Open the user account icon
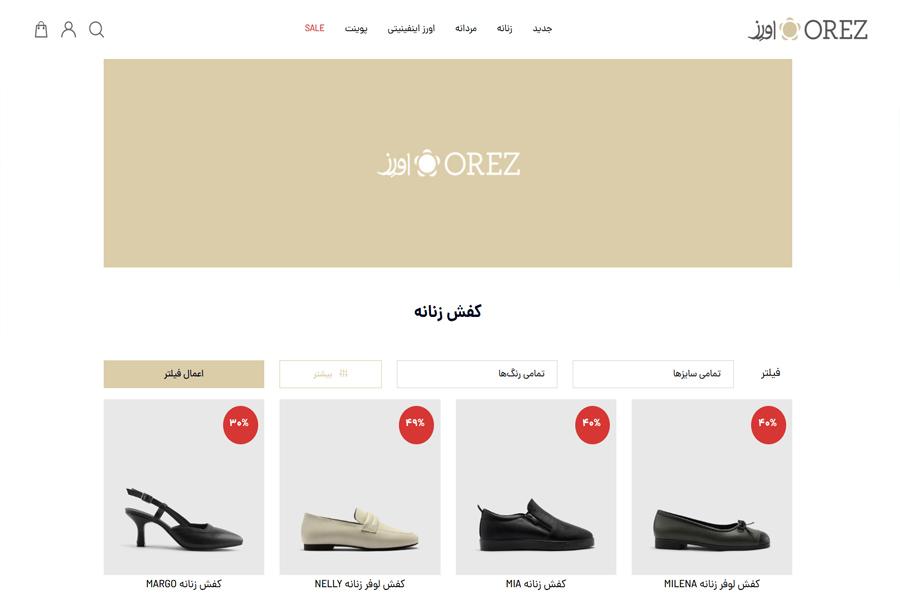The image size is (900, 600). (68, 29)
